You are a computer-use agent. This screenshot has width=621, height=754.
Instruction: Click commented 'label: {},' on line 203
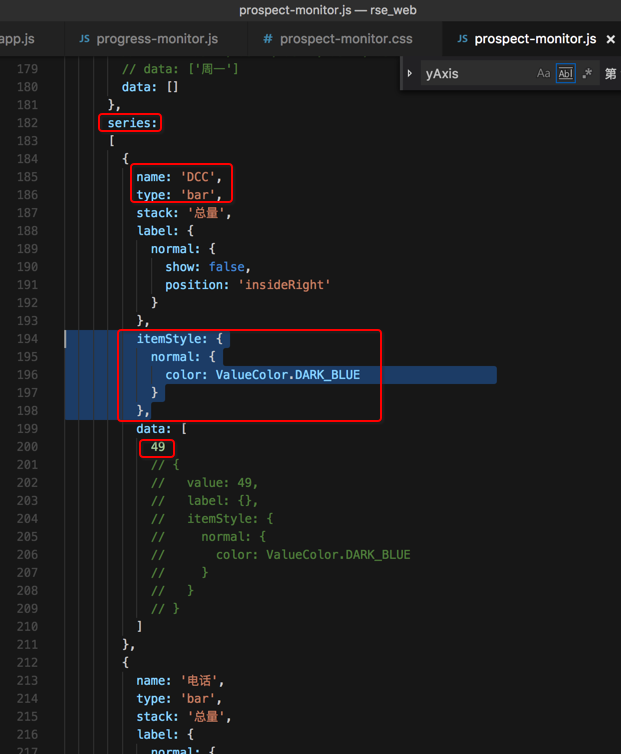[x=222, y=501]
